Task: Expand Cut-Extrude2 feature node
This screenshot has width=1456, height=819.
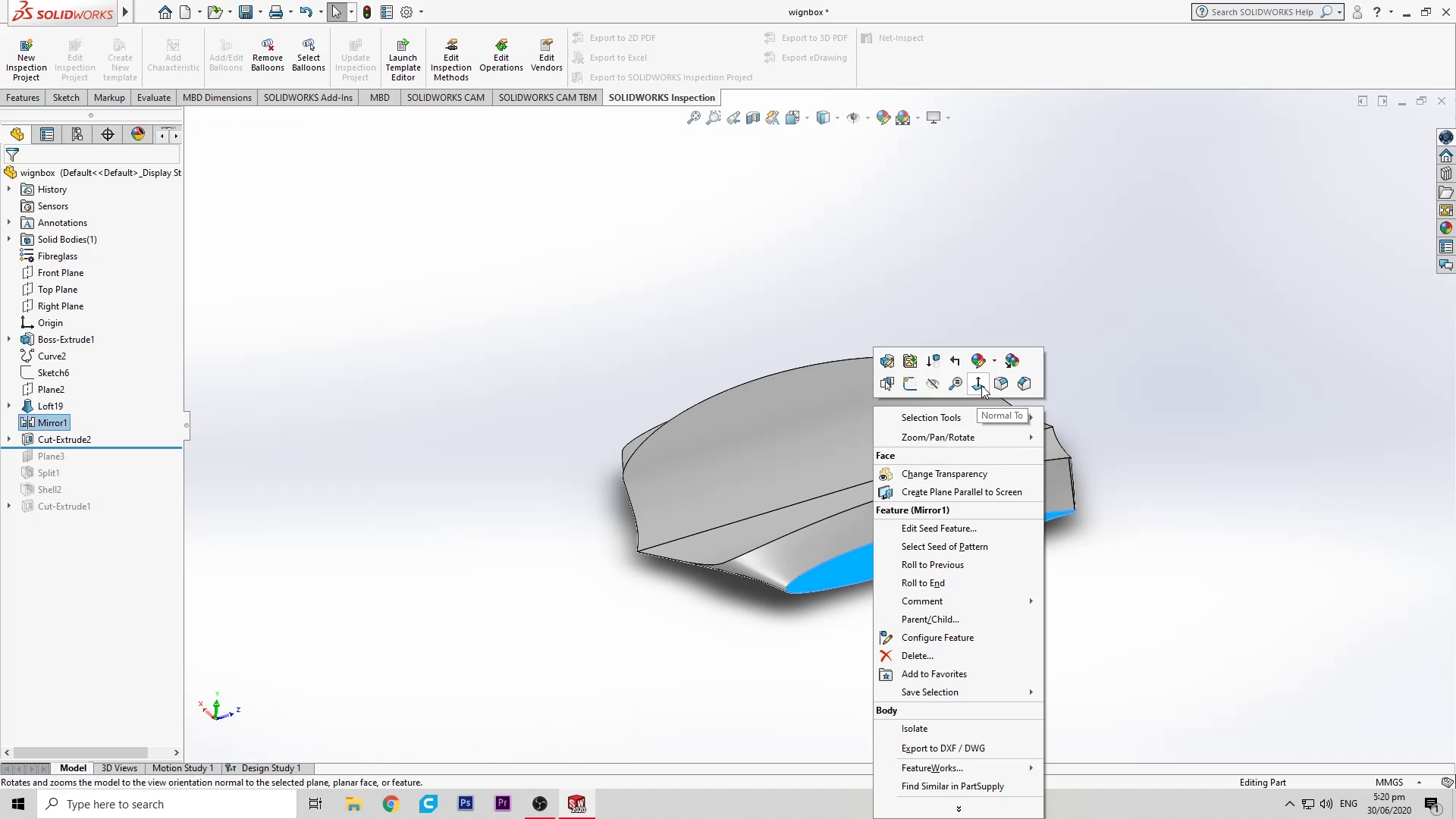Action: 9,440
